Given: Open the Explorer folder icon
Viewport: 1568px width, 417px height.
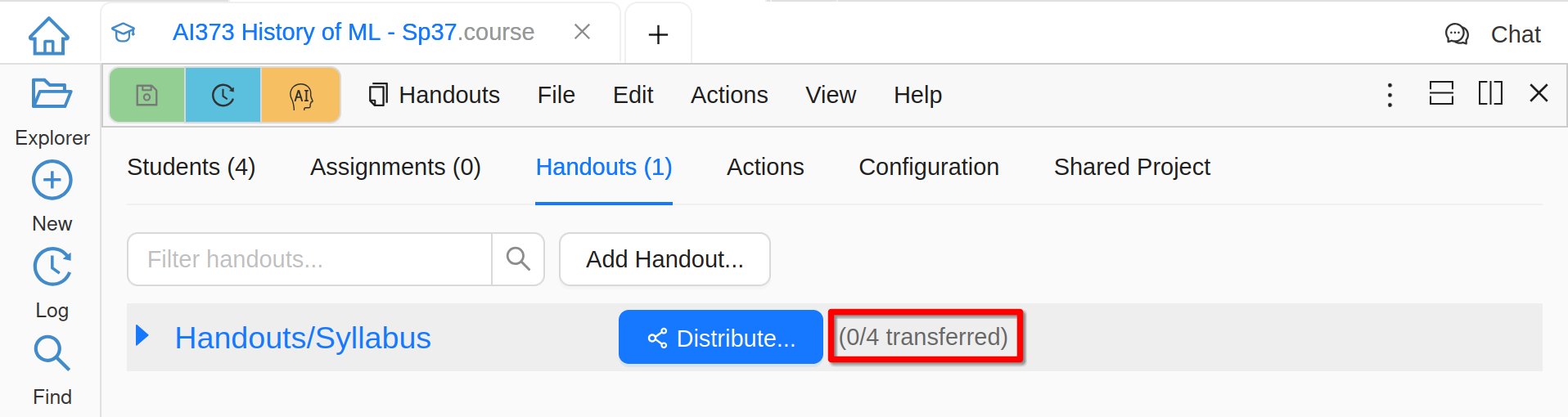Looking at the screenshot, I should (x=52, y=94).
